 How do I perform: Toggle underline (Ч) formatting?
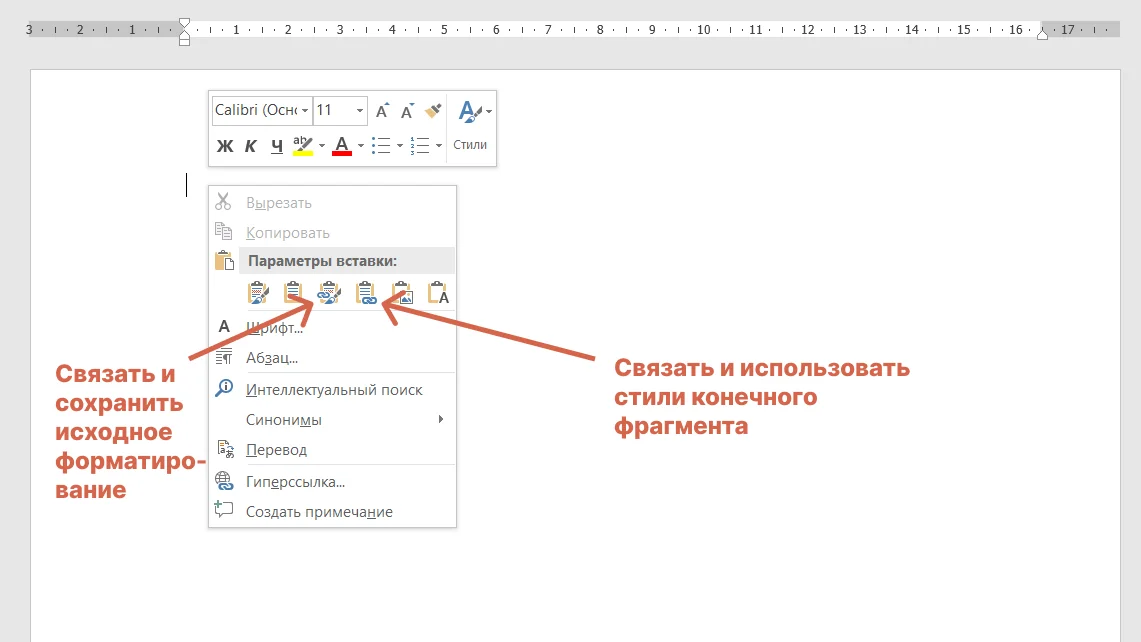click(x=277, y=146)
